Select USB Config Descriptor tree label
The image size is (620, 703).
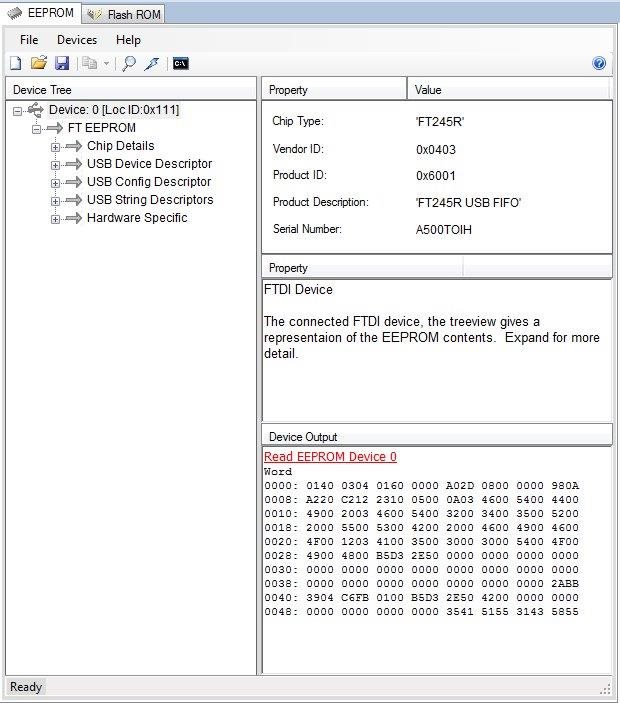coord(149,182)
